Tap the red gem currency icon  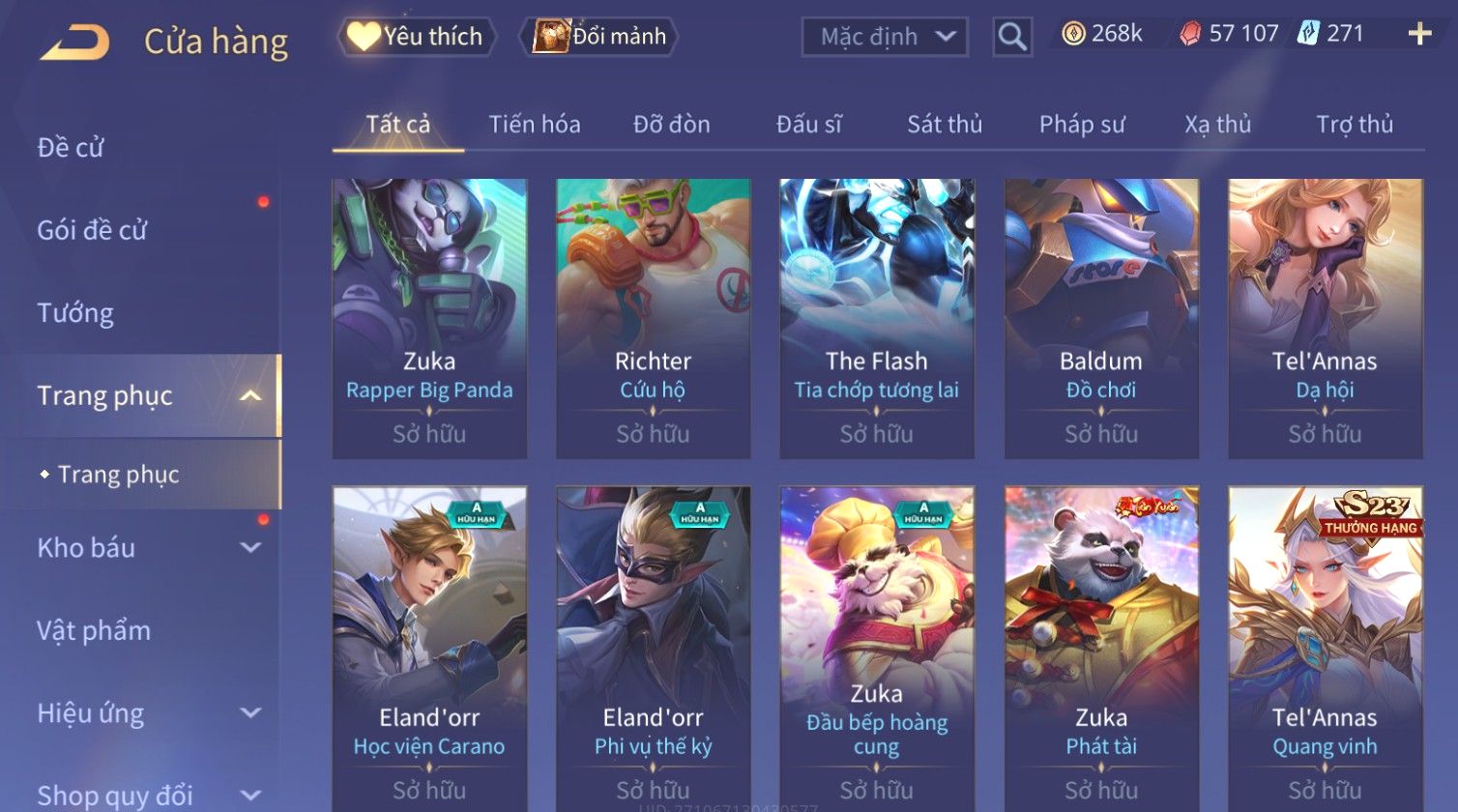pyautogui.click(x=1190, y=35)
